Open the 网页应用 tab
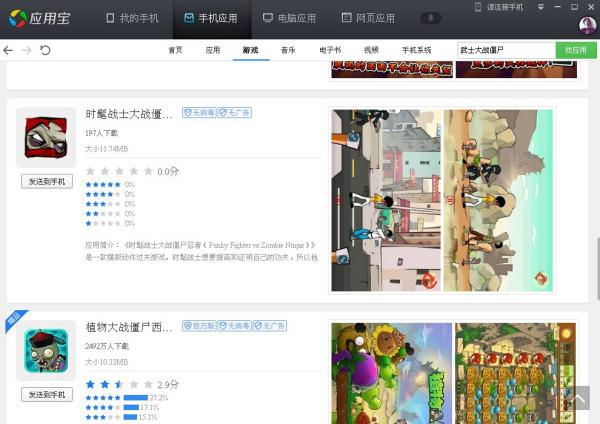This screenshot has height=424, width=600. [x=368, y=18]
